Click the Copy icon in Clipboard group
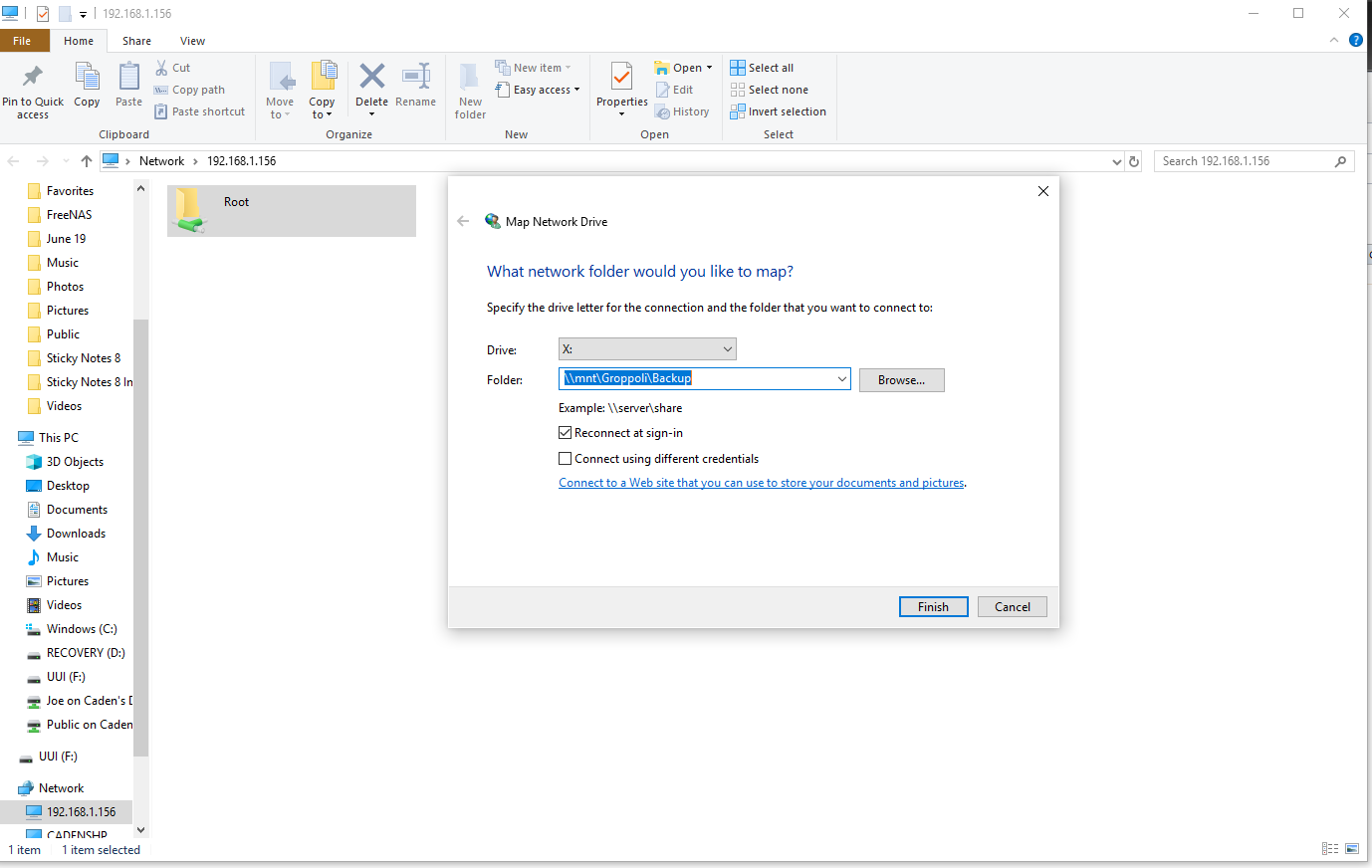The image size is (1372, 868). point(87,78)
